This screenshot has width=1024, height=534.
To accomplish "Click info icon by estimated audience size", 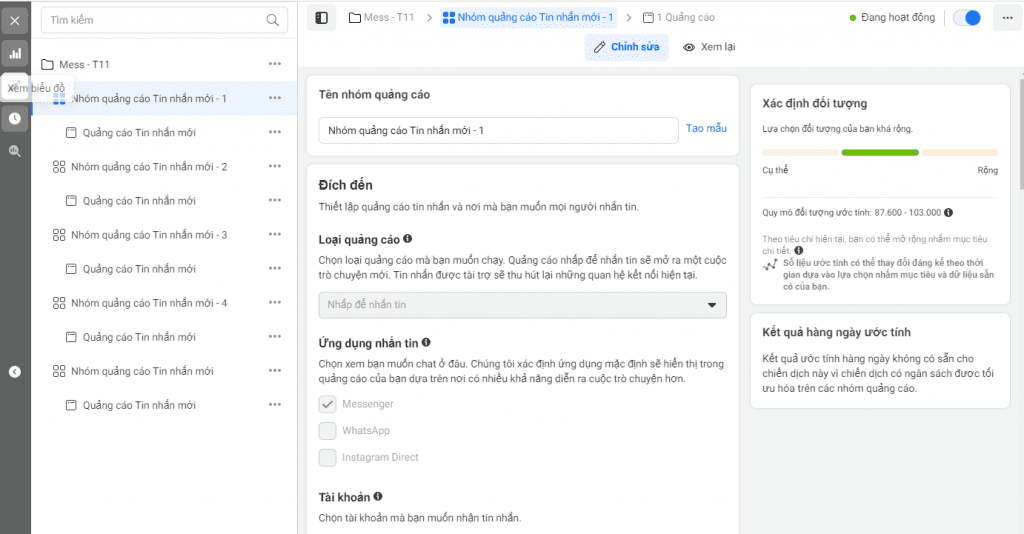I will pyautogui.click(x=948, y=212).
